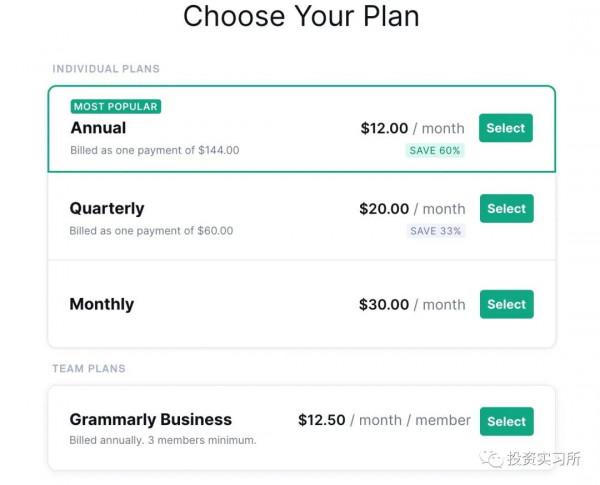Click the Individual Plans section label
600x485 pixels.
[x=106, y=69]
